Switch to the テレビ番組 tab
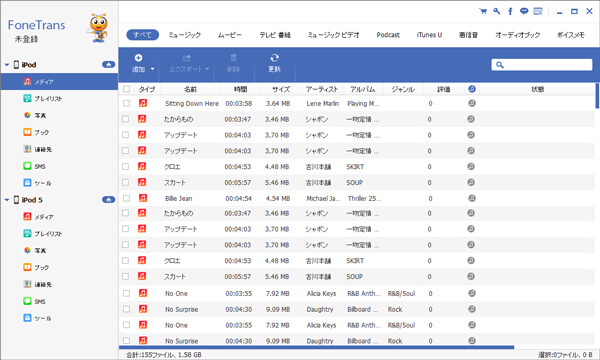The height and width of the screenshot is (360, 600). pyautogui.click(x=275, y=35)
